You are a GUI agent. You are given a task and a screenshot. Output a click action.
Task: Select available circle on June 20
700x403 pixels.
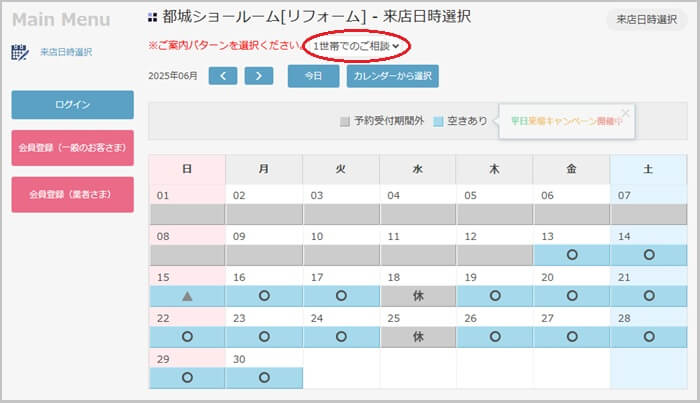[x=572, y=296]
